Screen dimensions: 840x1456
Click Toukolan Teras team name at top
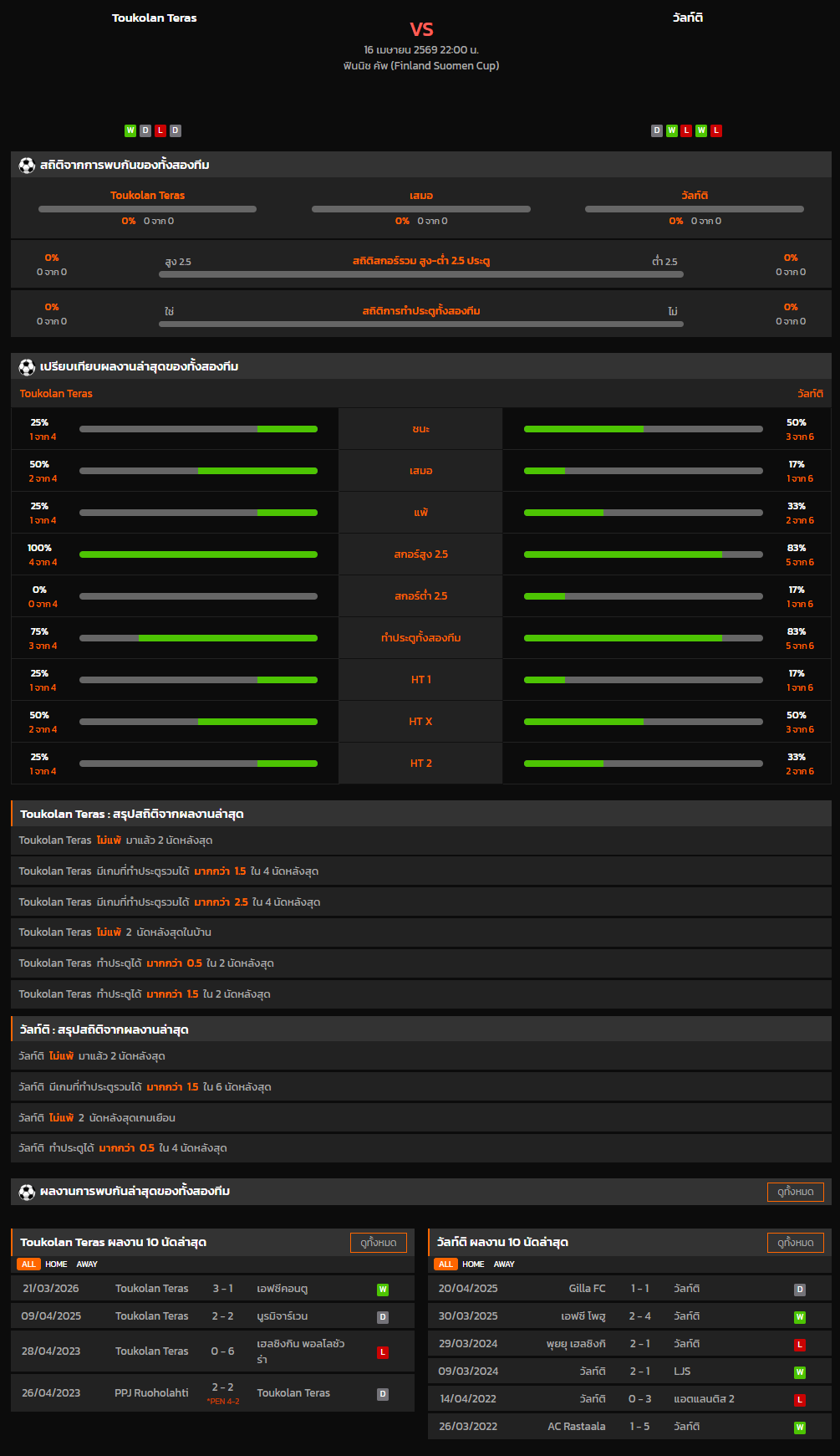[155, 18]
